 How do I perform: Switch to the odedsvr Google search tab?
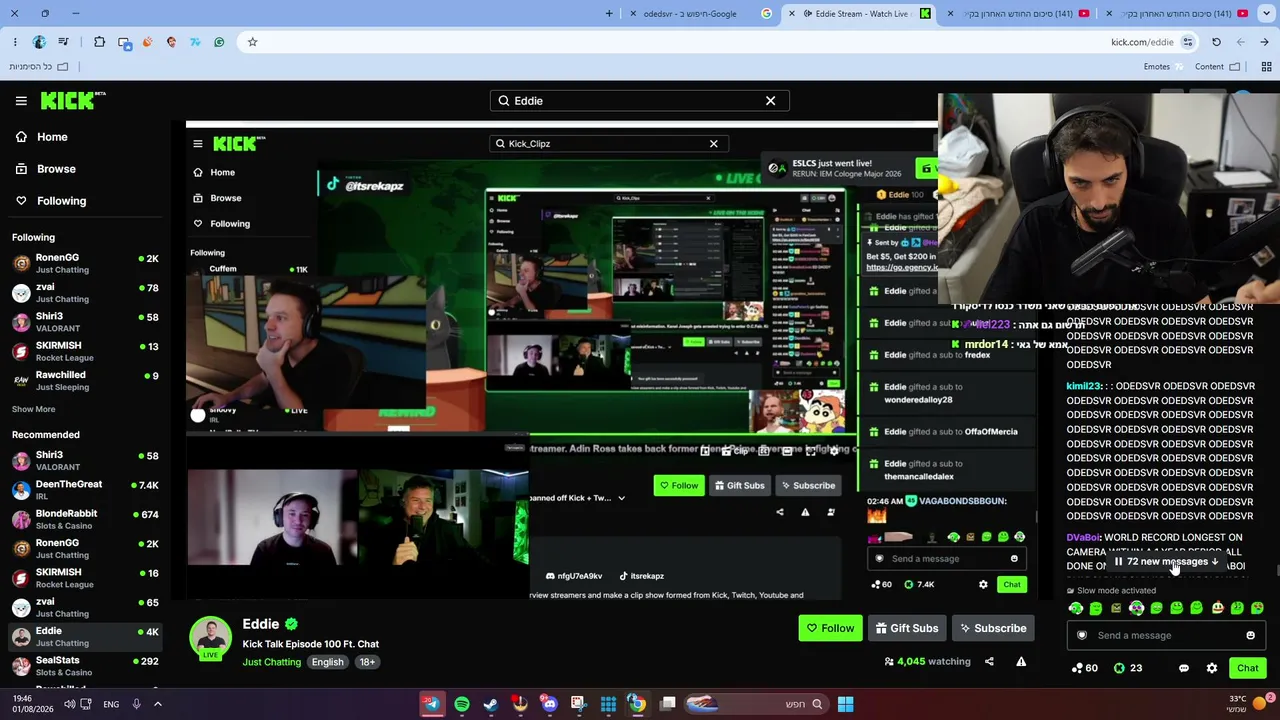(700, 14)
